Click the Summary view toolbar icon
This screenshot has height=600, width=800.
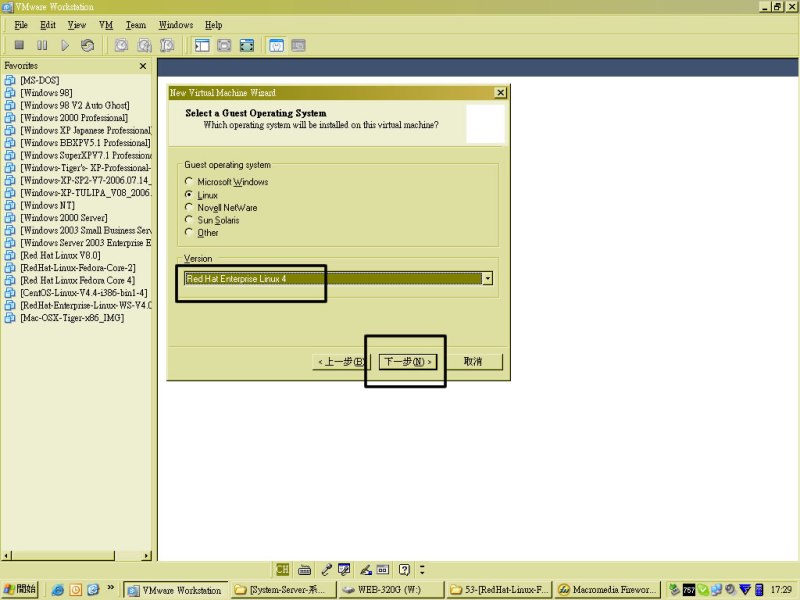[276, 45]
